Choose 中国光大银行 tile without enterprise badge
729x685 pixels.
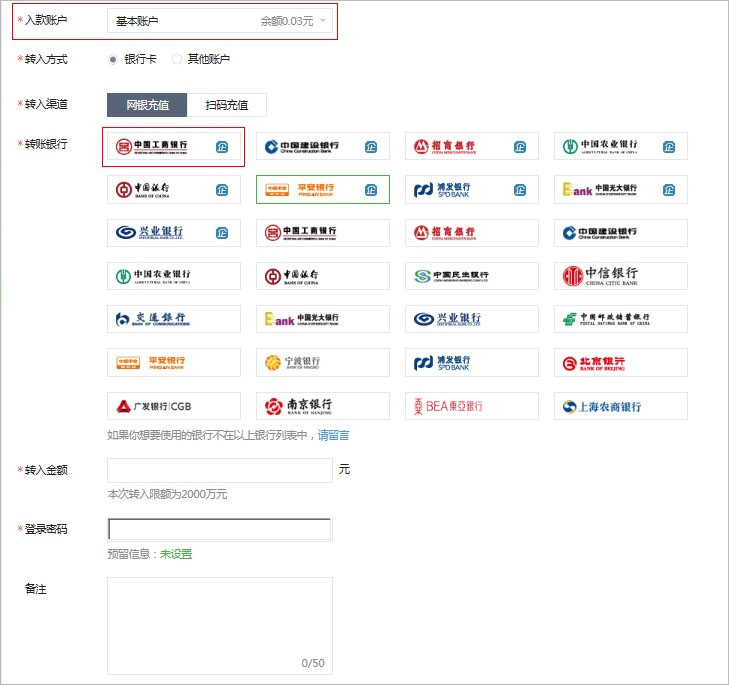[323, 319]
